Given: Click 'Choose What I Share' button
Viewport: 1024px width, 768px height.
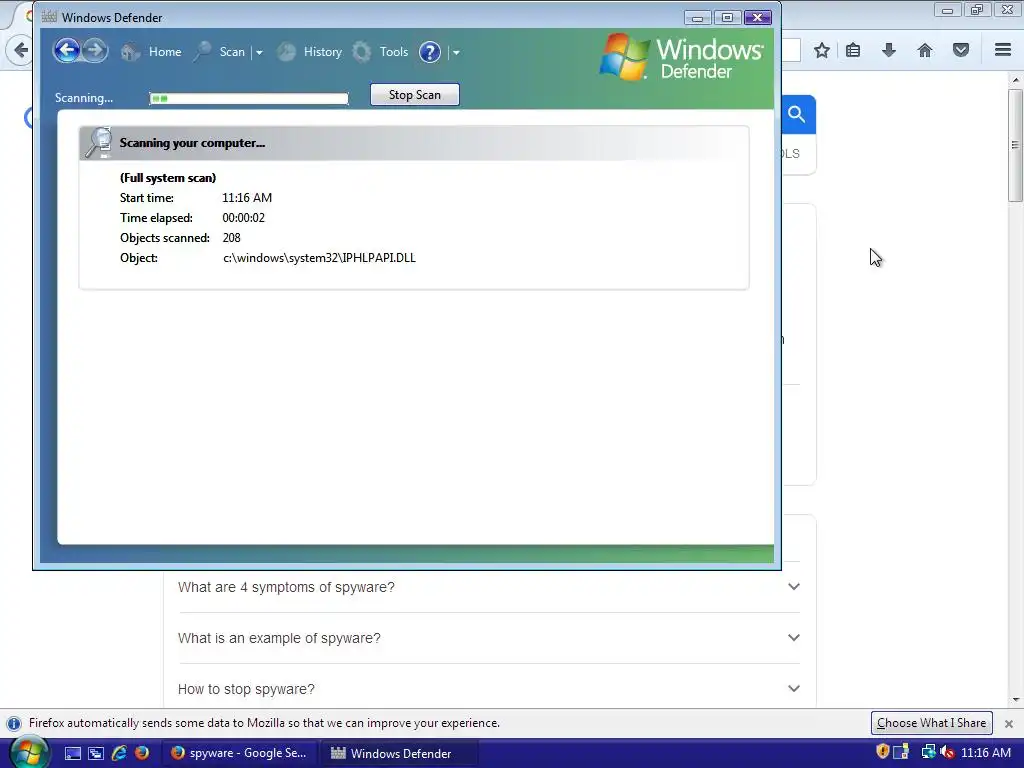Looking at the screenshot, I should tap(931, 723).
